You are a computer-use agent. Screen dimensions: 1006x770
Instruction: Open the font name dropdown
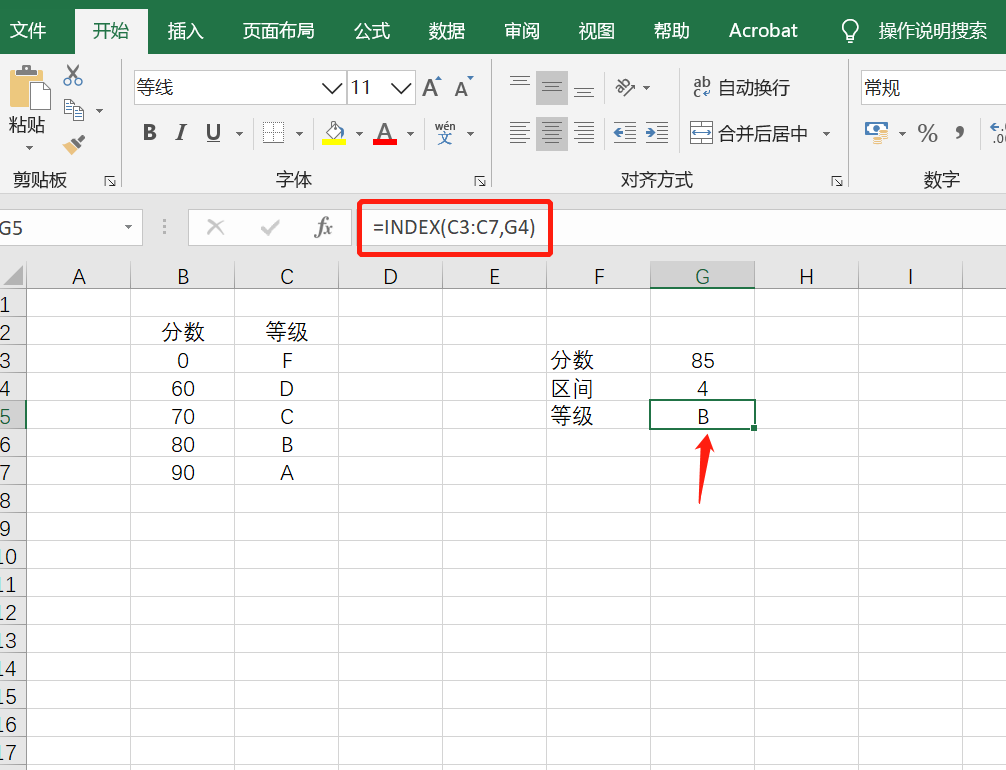click(x=333, y=88)
